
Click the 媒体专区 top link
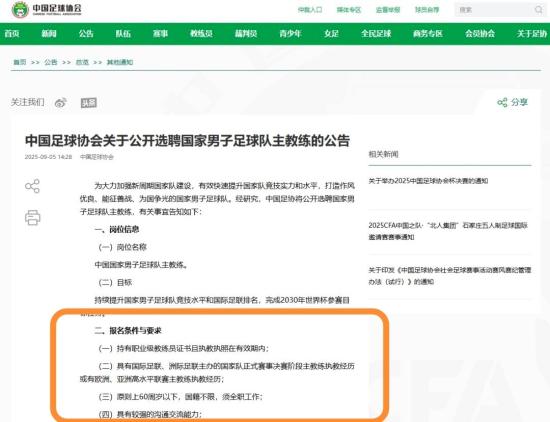[349, 10]
